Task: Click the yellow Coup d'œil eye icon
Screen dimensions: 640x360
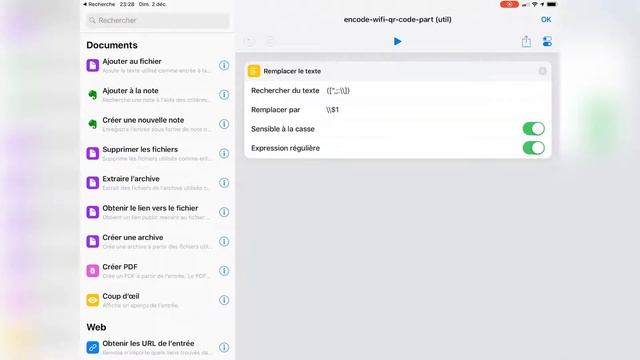Action: [93, 300]
